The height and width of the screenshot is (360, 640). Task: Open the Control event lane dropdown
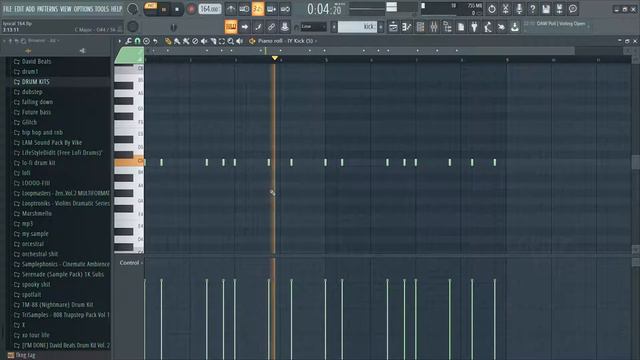pyautogui.click(x=131, y=263)
